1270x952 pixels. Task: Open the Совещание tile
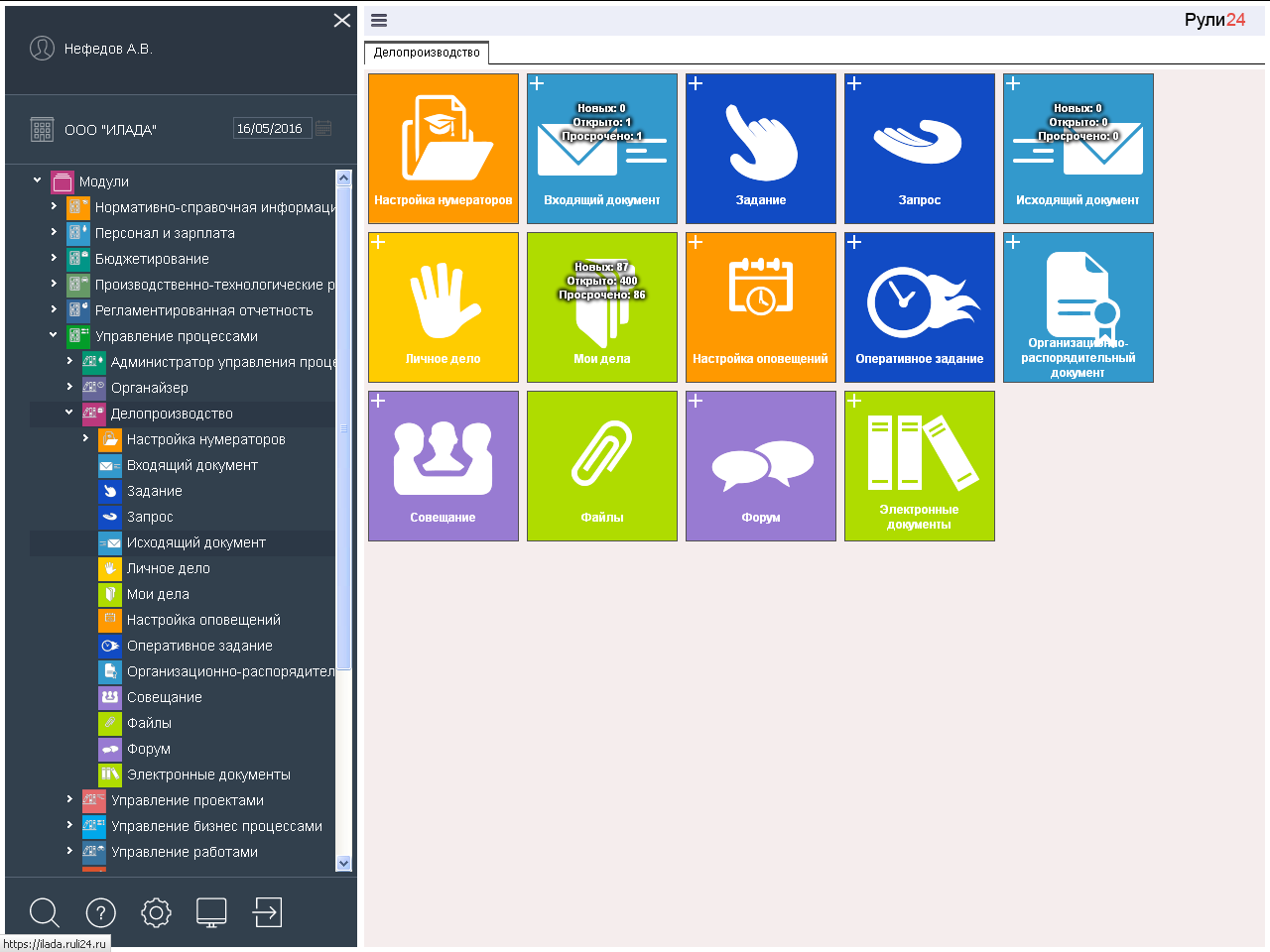(x=444, y=466)
